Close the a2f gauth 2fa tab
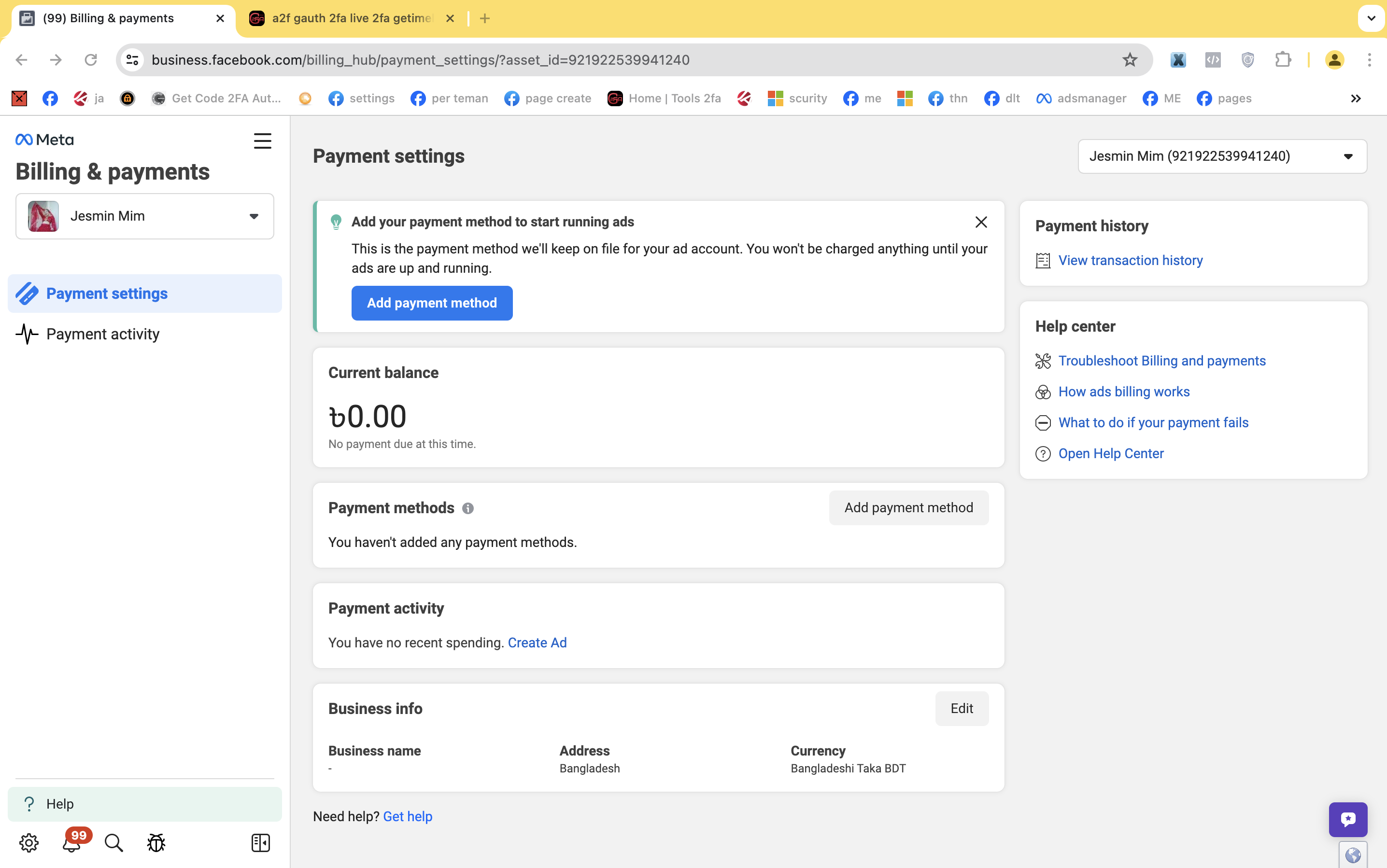 pyautogui.click(x=450, y=18)
